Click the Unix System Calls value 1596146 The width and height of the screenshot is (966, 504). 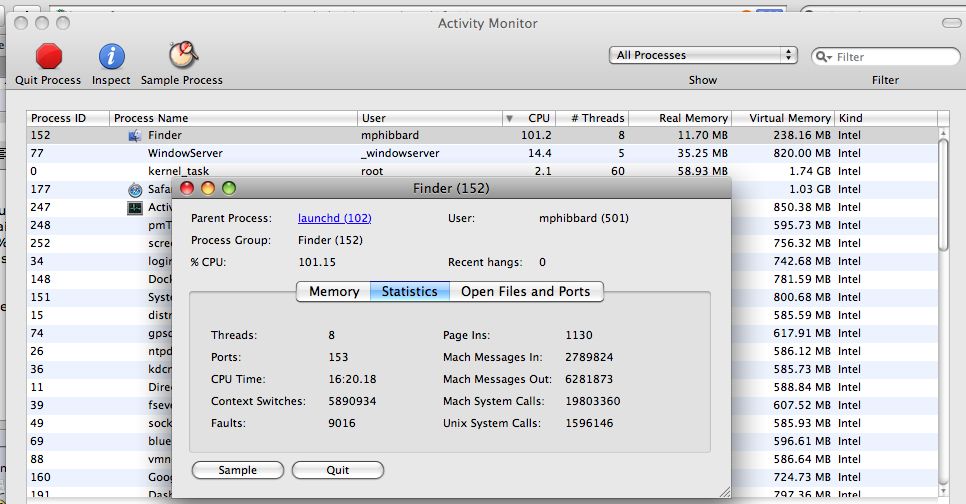click(589, 424)
